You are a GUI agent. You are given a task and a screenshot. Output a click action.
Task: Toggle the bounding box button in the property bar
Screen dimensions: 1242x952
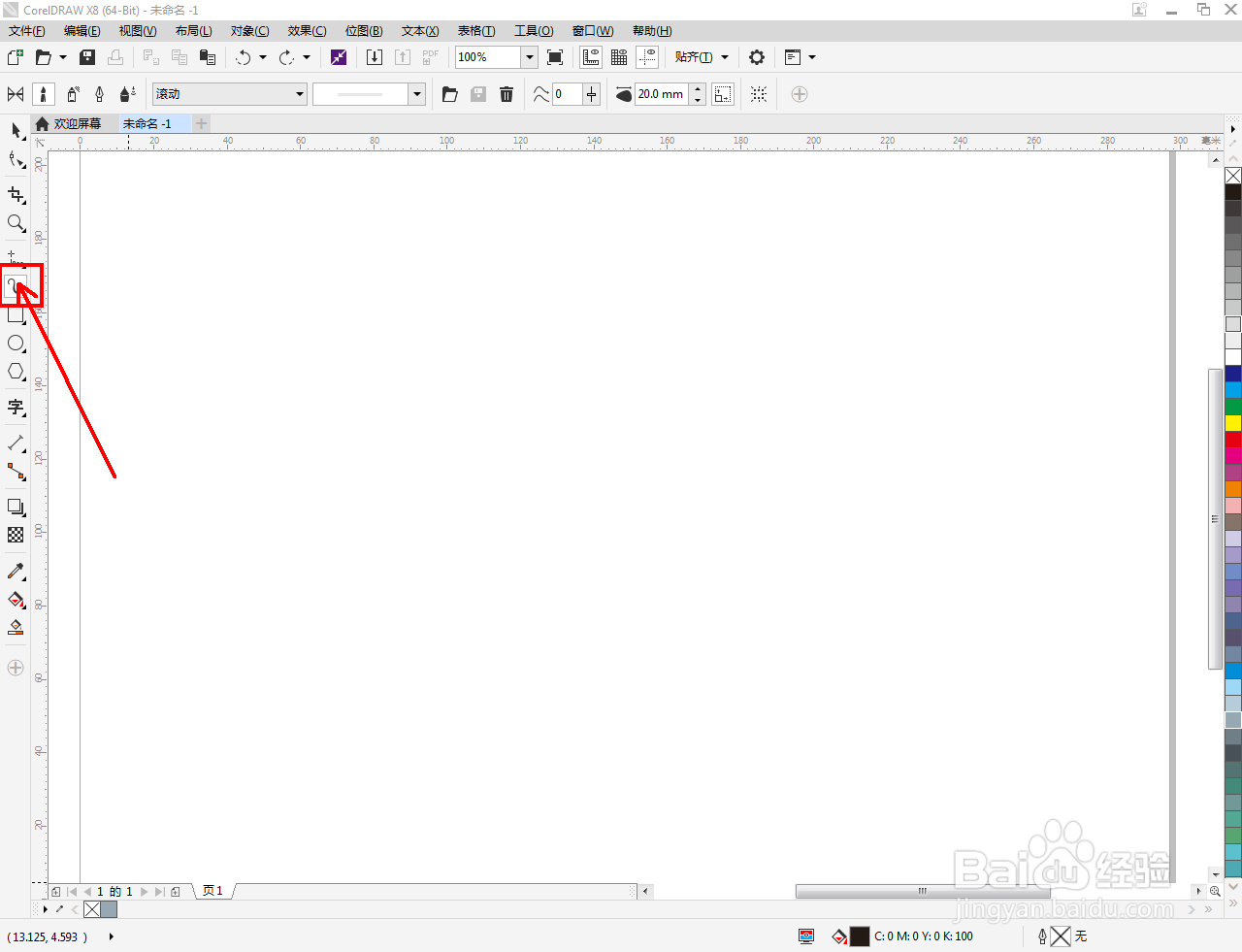click(x=723, y=94)
